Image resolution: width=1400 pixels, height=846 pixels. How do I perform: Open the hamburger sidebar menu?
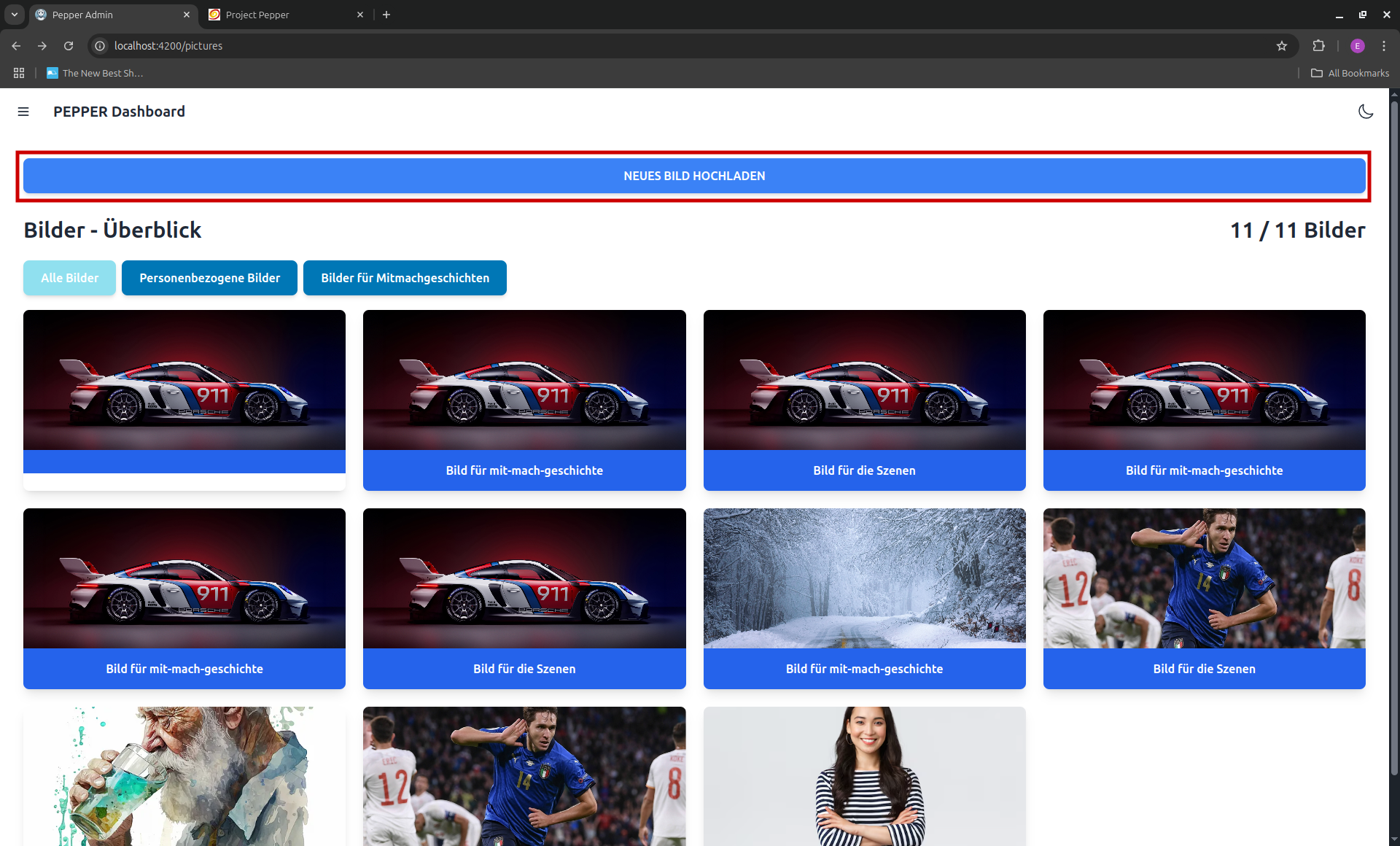pyautogui.click(x=23, y=112)
